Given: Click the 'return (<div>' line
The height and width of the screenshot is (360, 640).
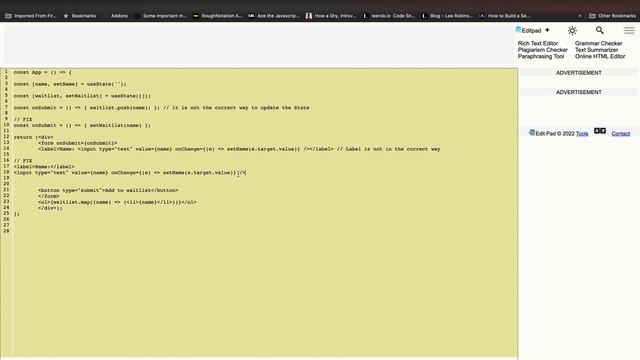Looking at the screenshot, I should (33, 137).
